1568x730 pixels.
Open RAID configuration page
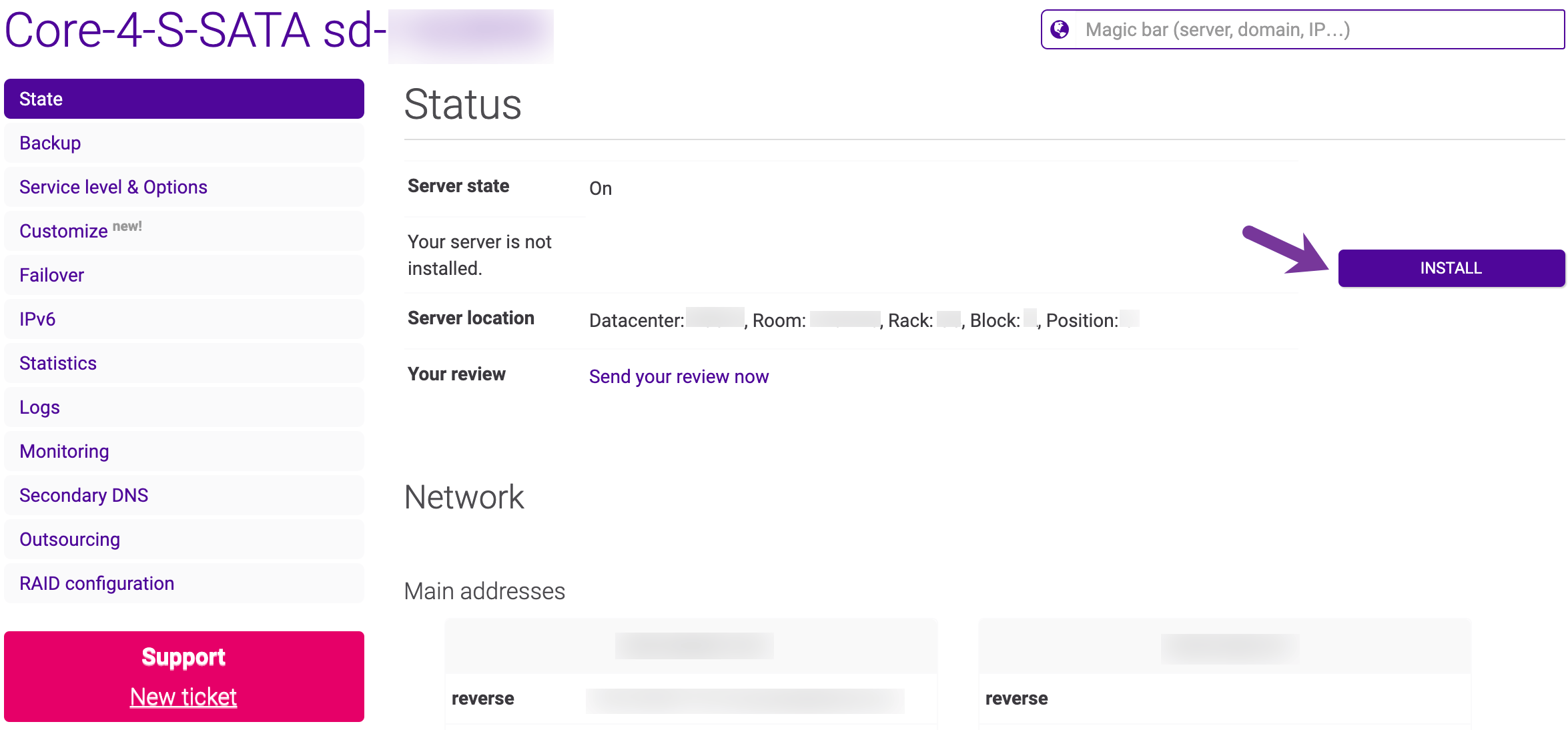tap(184, 583)
